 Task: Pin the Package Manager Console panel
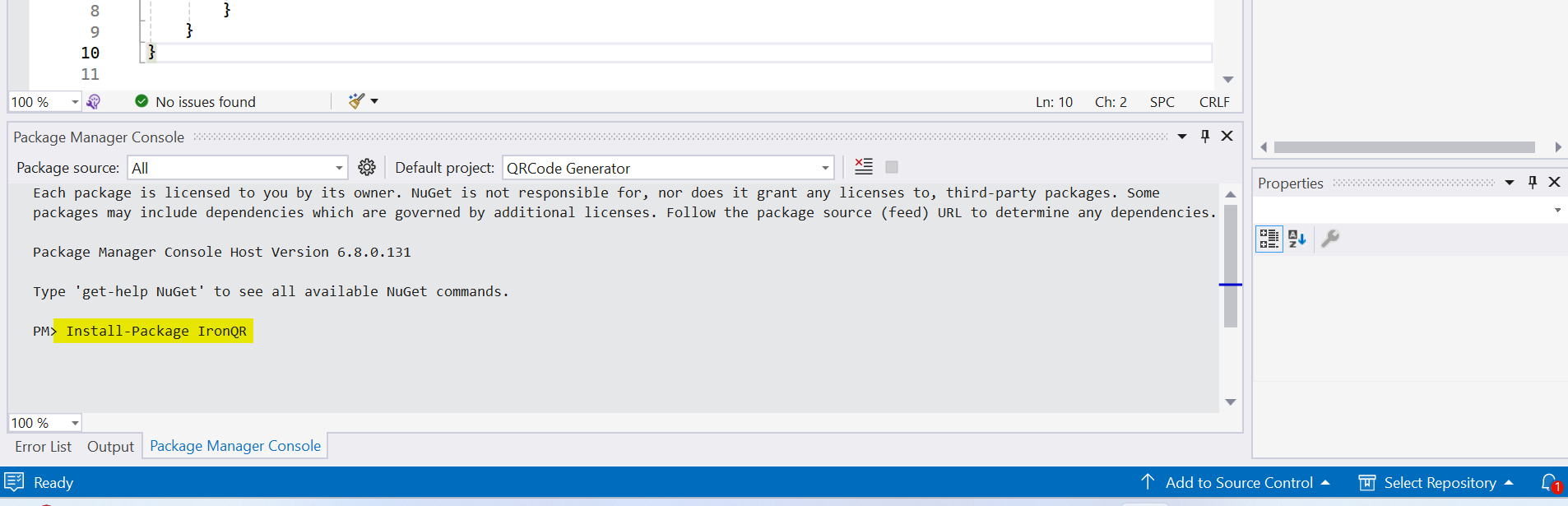[1205, 137]
